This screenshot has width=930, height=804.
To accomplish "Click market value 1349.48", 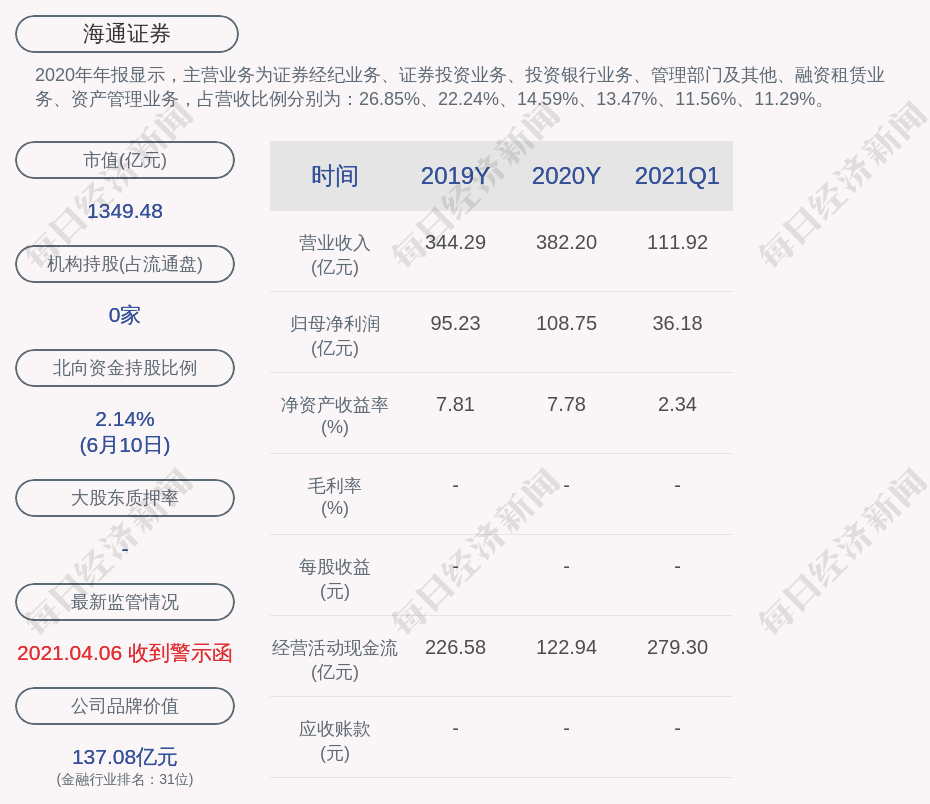I will 125,211.
